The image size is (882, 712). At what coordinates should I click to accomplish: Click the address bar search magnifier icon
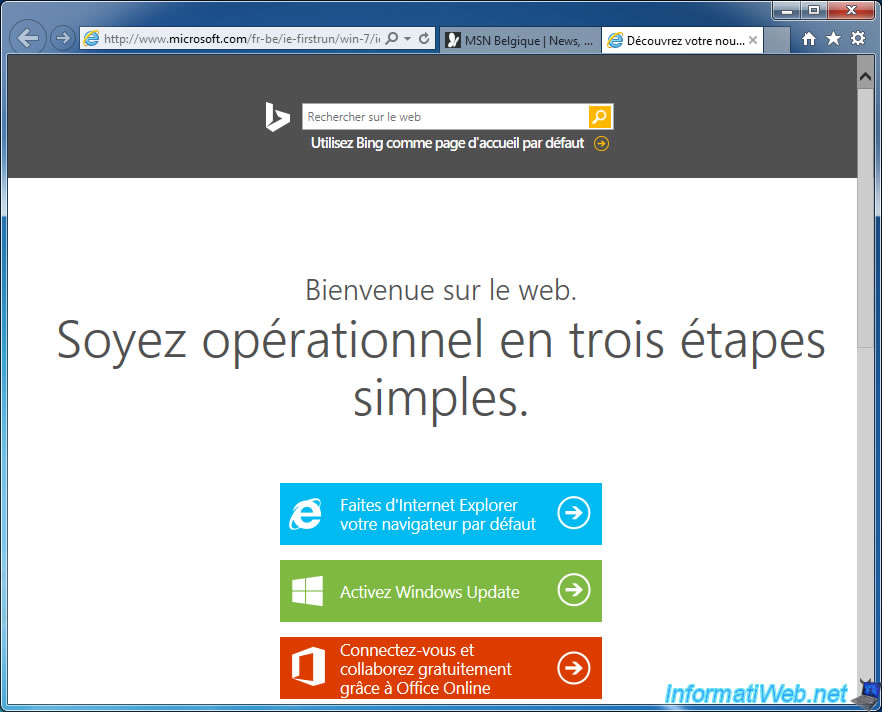click(392, 38)
